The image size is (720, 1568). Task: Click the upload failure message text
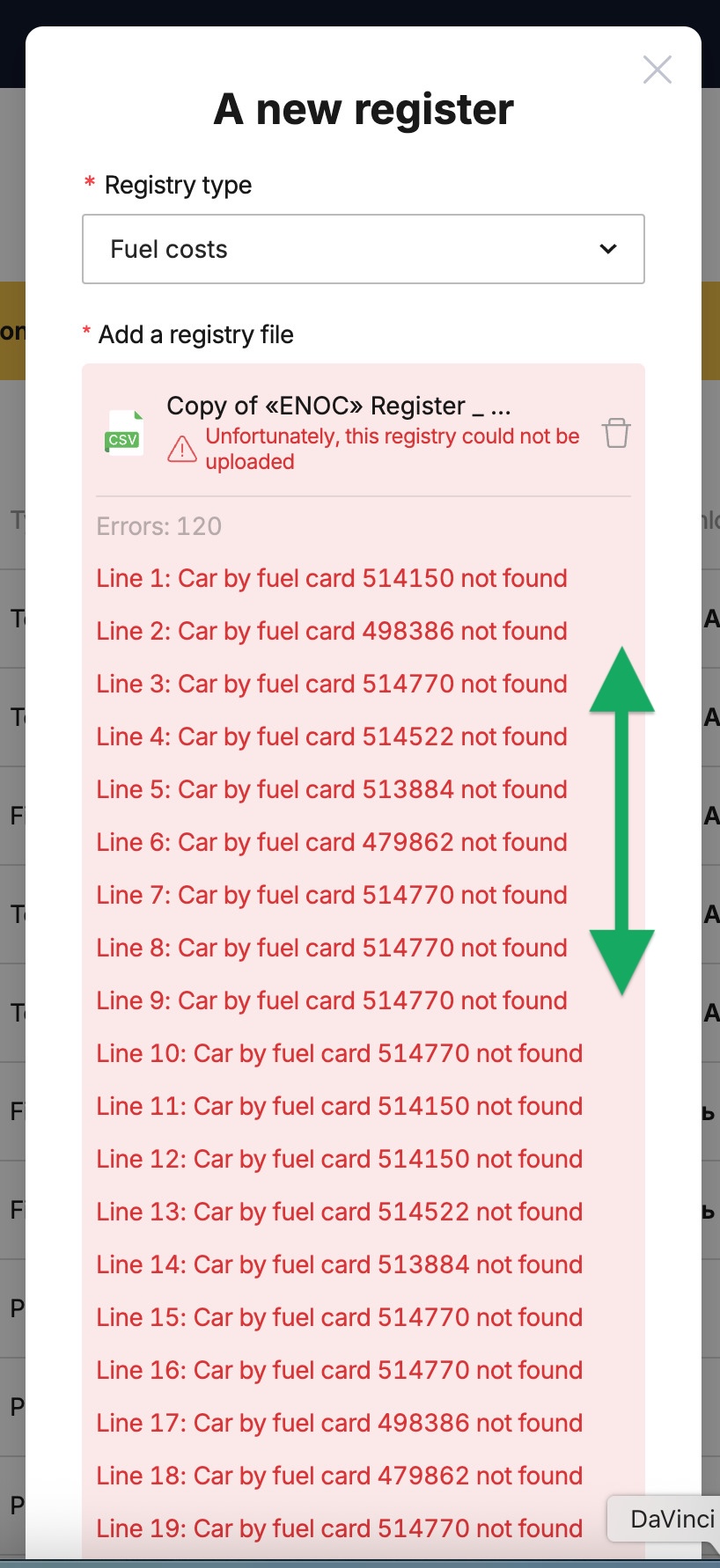pyautogui.click(x=393, y=449)
